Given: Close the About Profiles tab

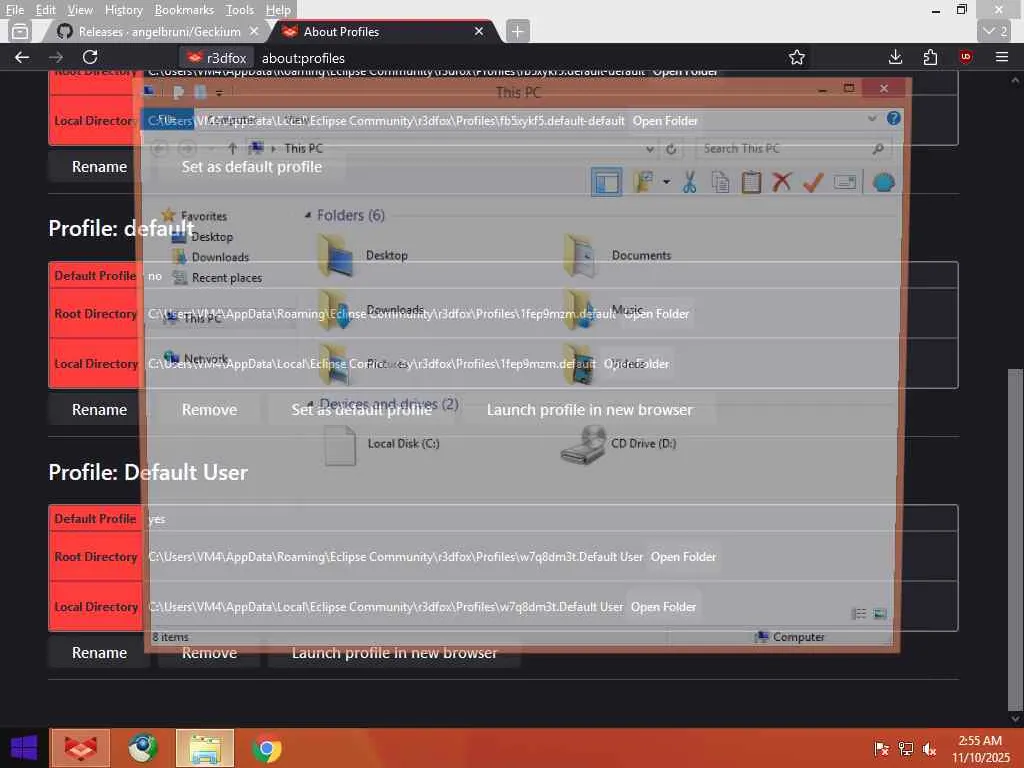Looking at the screenshot, I should click(479, 31).
